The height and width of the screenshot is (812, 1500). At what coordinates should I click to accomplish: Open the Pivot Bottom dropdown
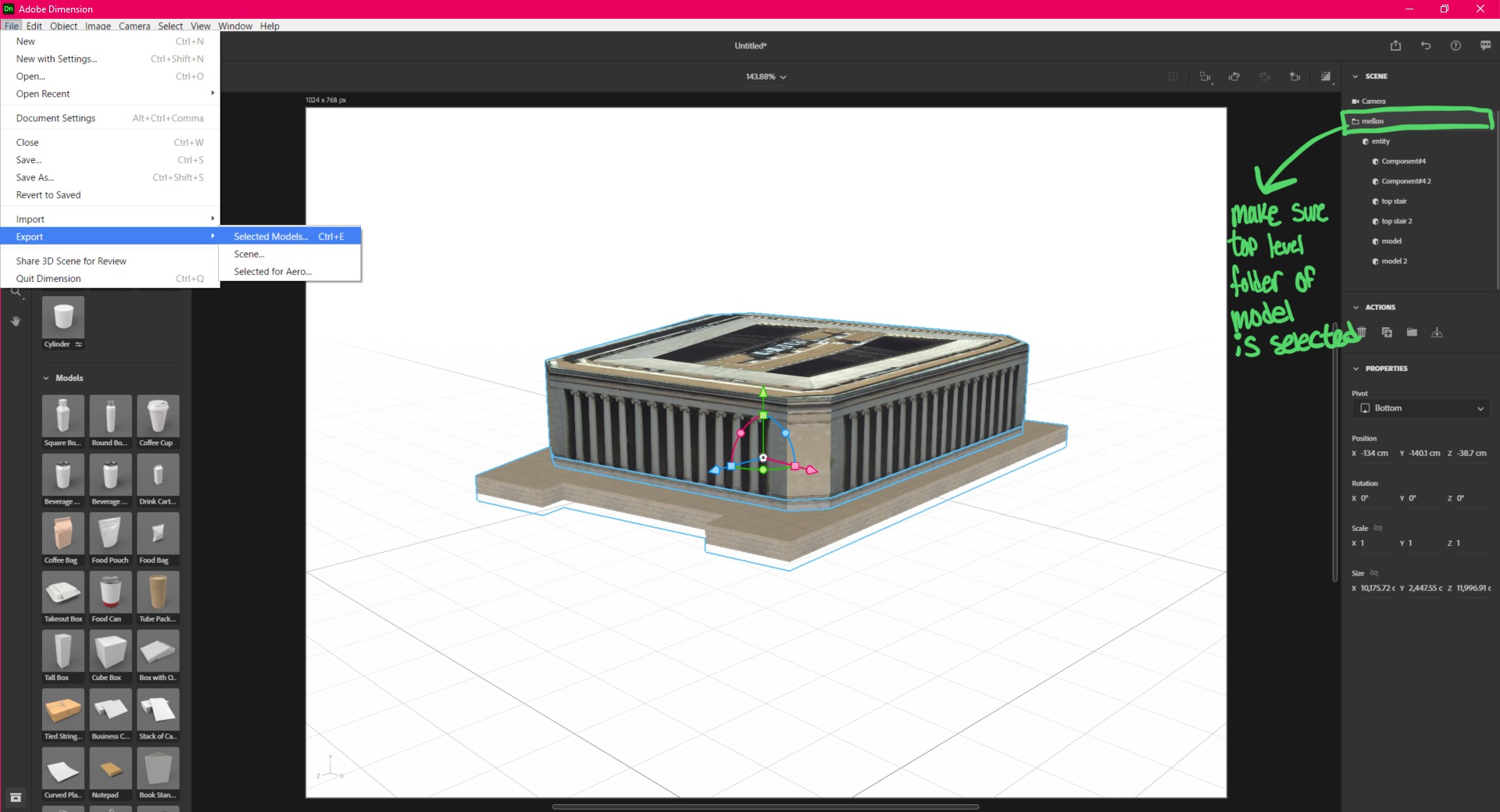1421,408
